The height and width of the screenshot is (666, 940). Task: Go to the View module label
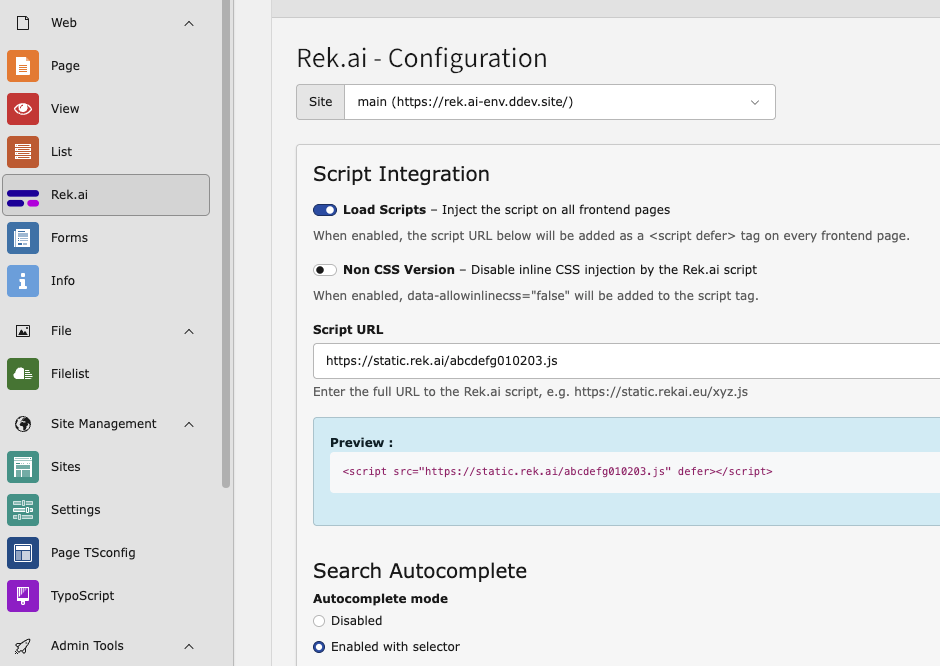65,109
